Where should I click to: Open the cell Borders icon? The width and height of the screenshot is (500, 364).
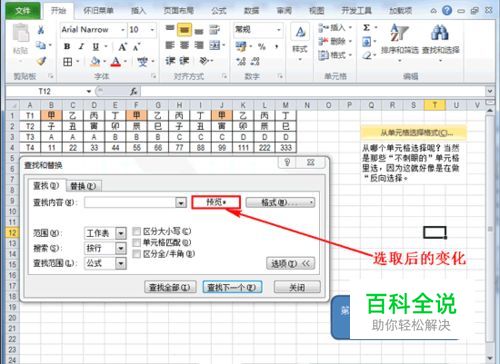pos(68,62)
